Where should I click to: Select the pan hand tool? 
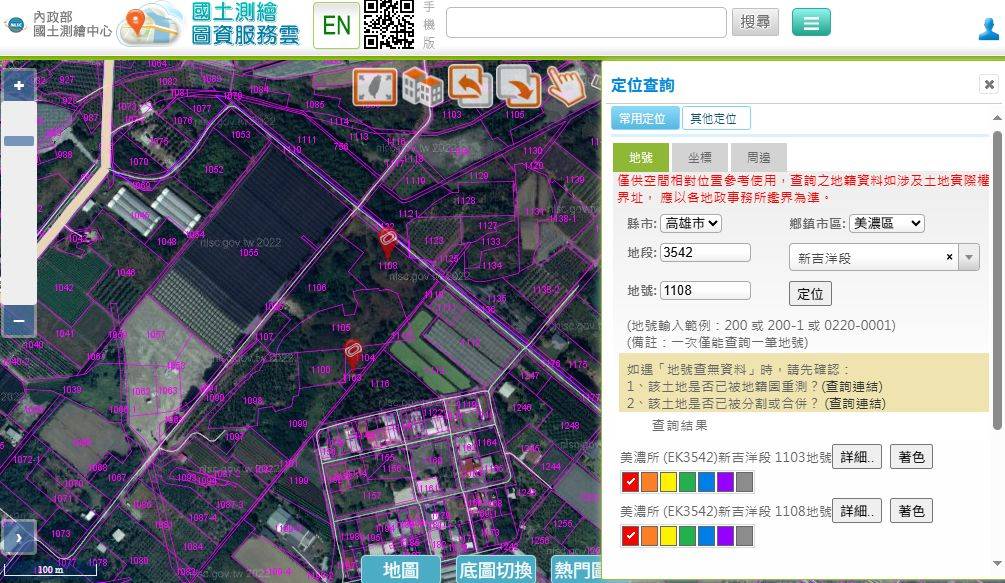[x=568, y=88]
